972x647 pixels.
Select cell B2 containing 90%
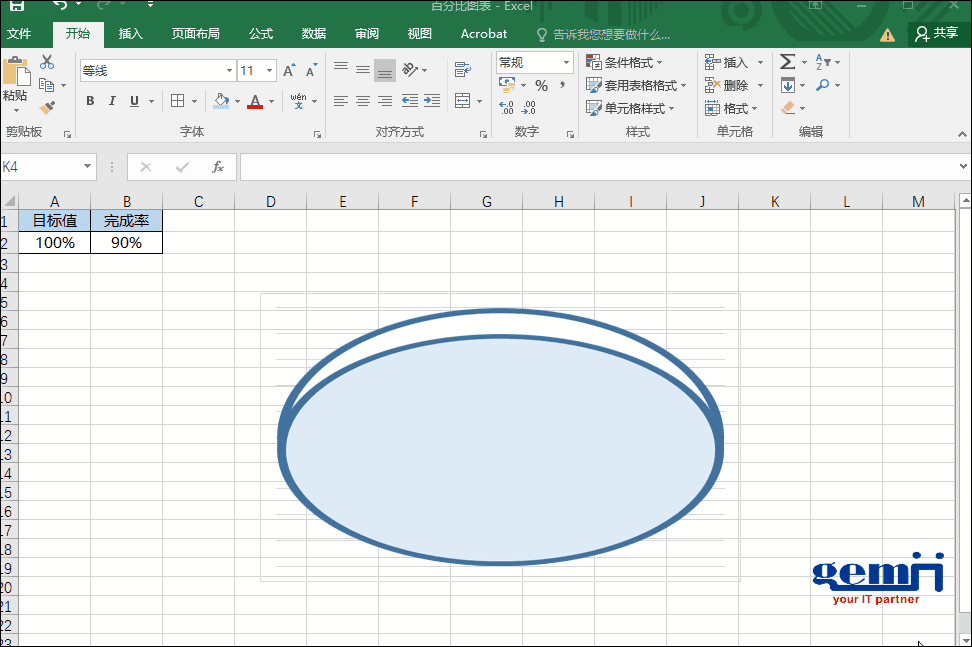pyautogui.click(x=126, y=243)
